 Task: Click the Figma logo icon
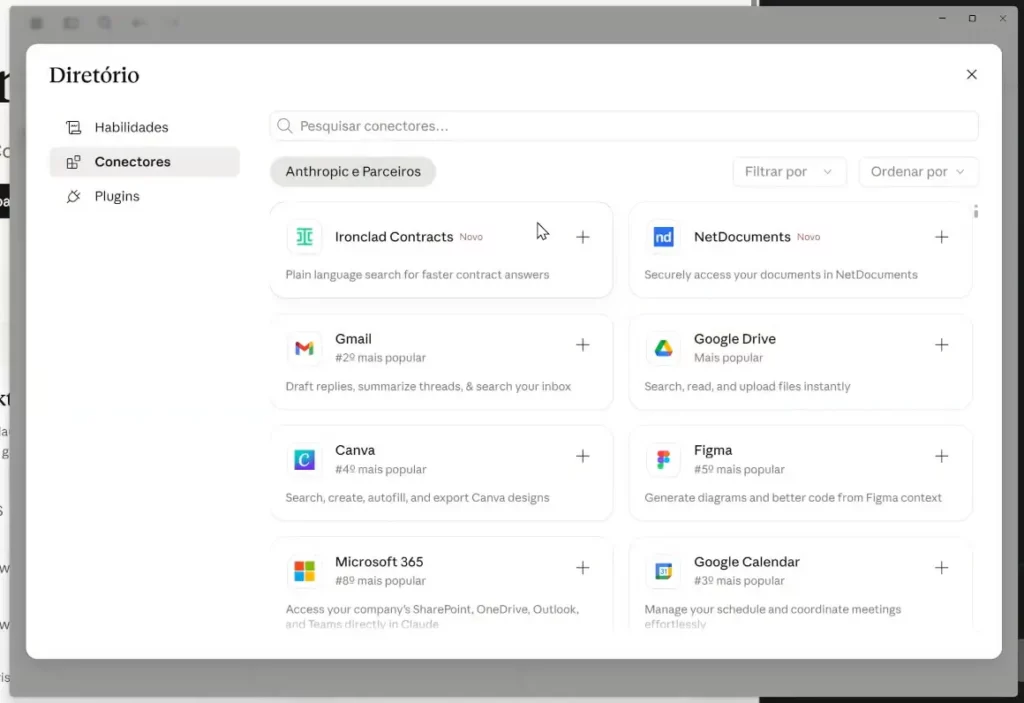(663, 459)
